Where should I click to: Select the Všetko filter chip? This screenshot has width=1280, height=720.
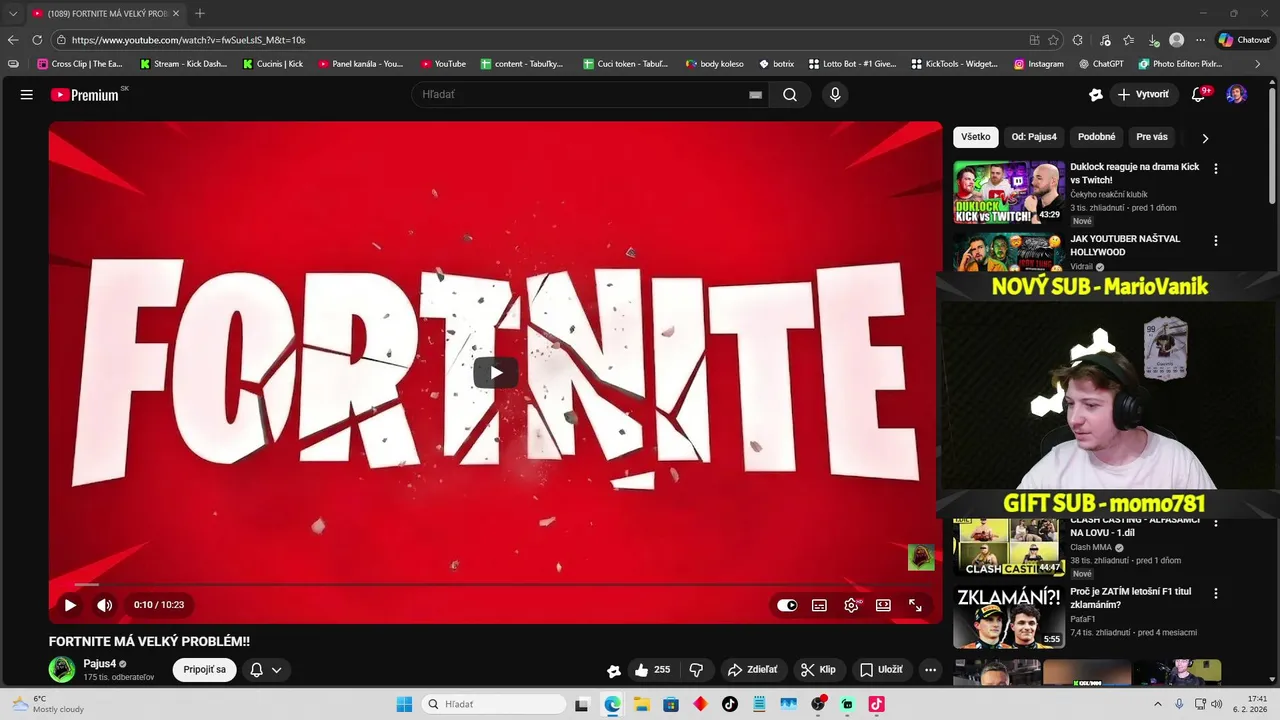point(976,137)
